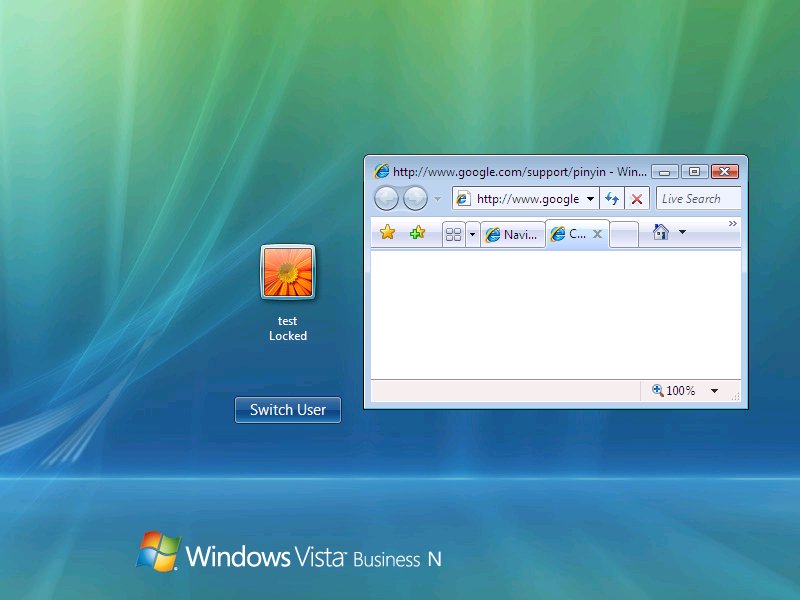Switch to the "Navi..." tab
Viewport: 800px width, 600px height.
tap(512, 234)
